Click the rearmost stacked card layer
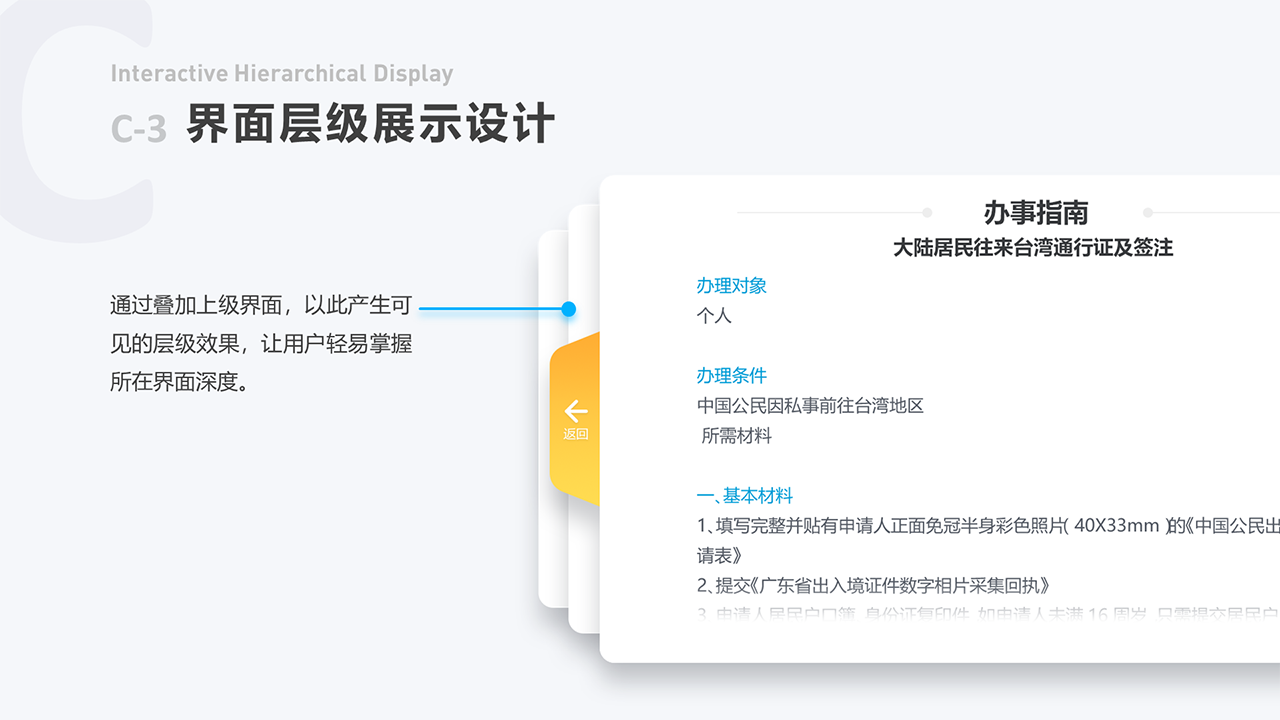Viewport: 1280px width, 720px height. [553, 418]
